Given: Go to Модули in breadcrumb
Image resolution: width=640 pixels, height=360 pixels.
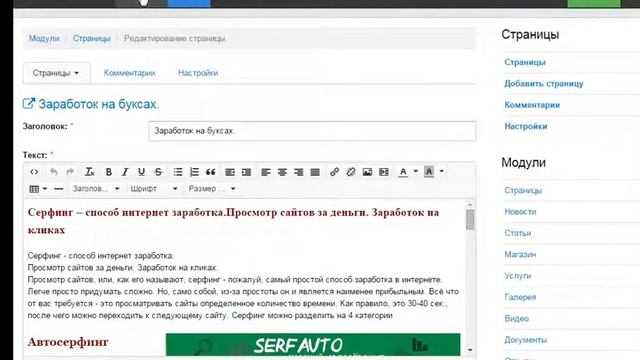Looking at the screenshot, I should pyautogui.click(x=44, y=38).
